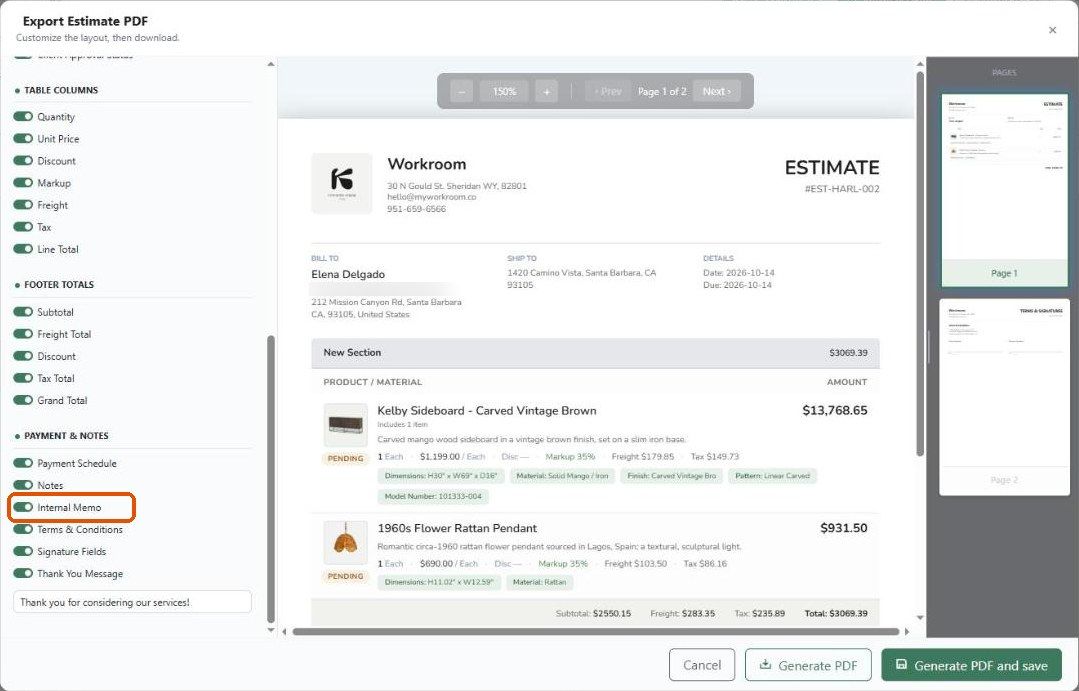Click the Generate PDF button
Image resolution: width=1079 pixels, height=691 pixels.
click(808, 665)
